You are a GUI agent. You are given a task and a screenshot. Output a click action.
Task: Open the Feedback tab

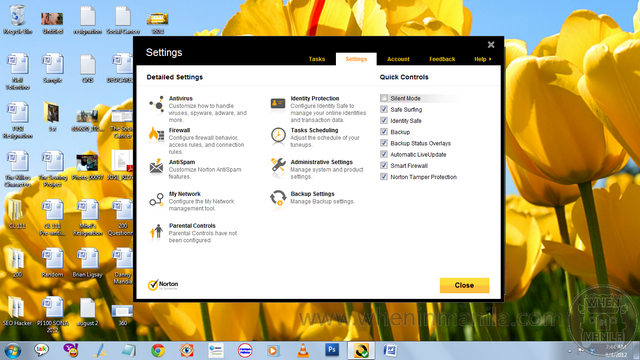pos(442,59)
